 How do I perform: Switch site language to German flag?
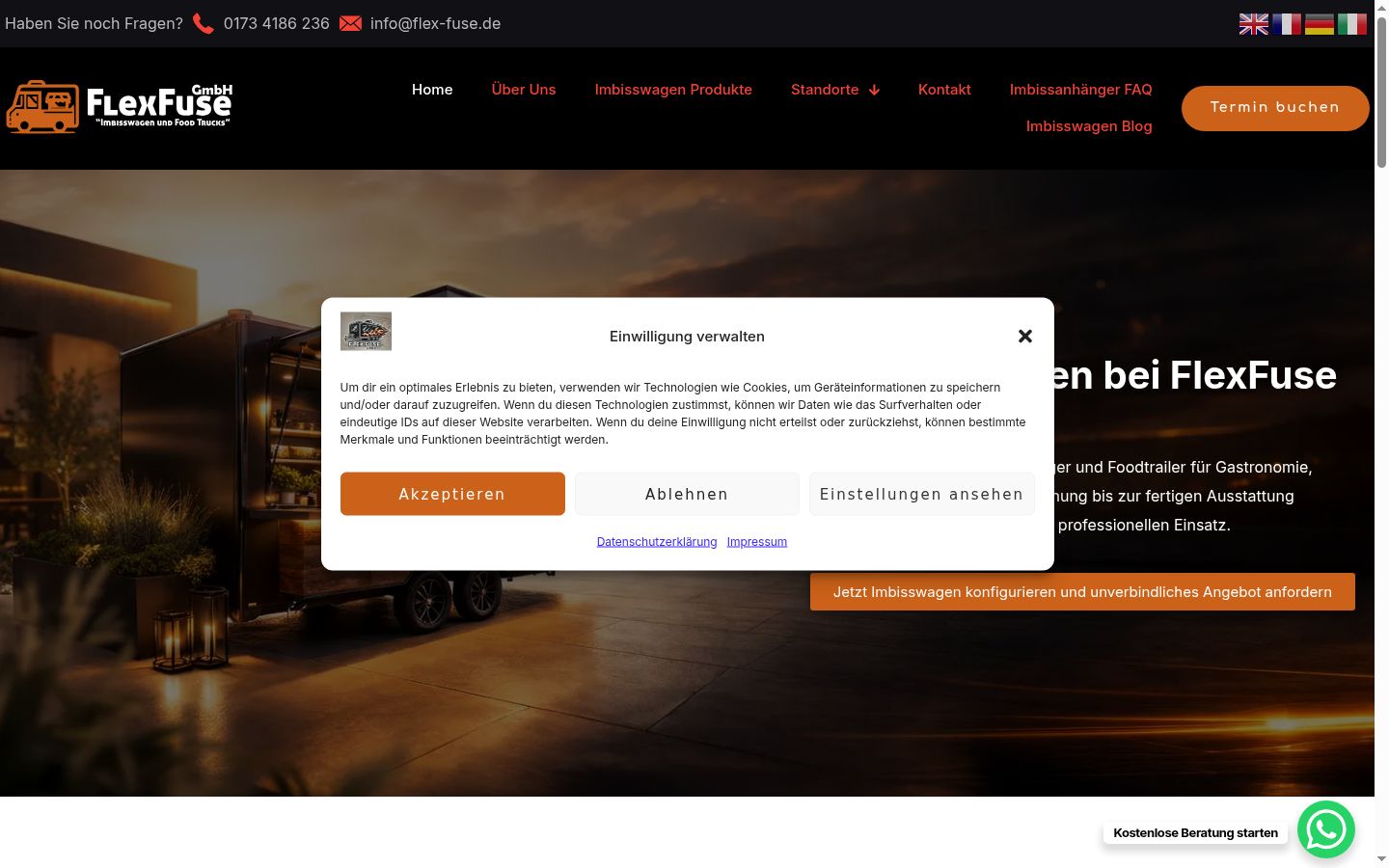click(1319, 24)
